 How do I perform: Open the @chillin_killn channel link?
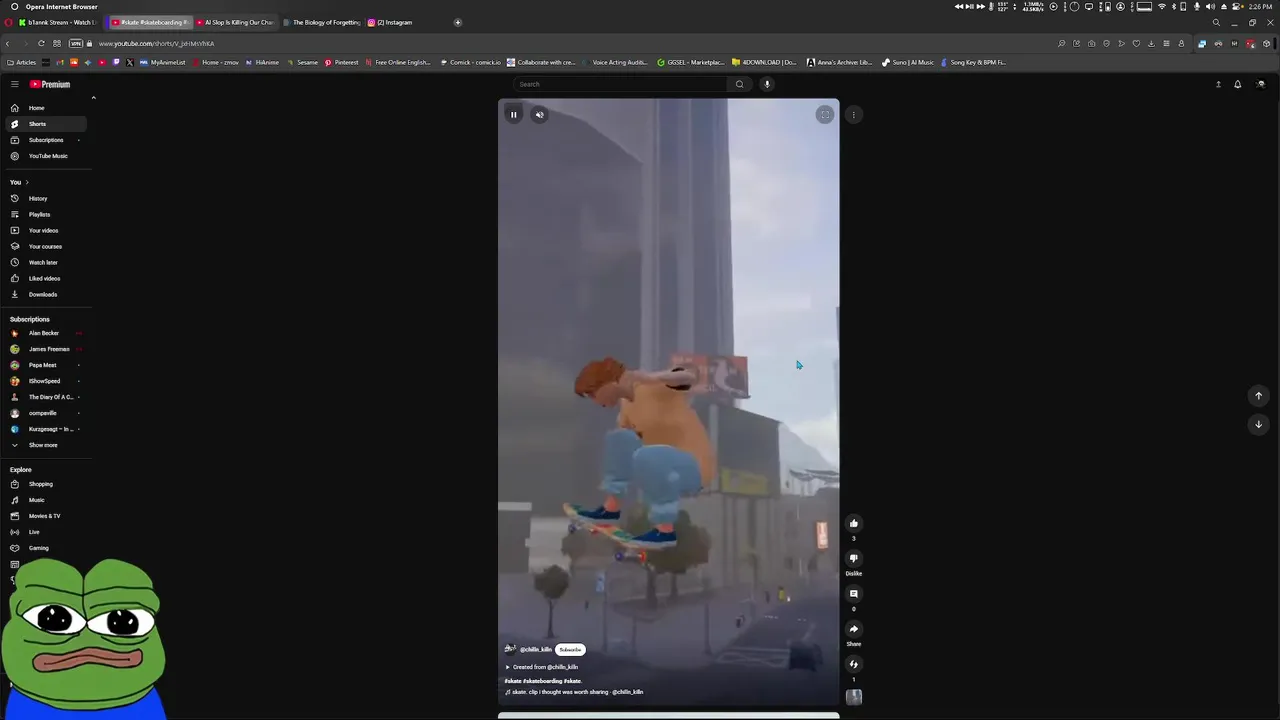point(536,649)
